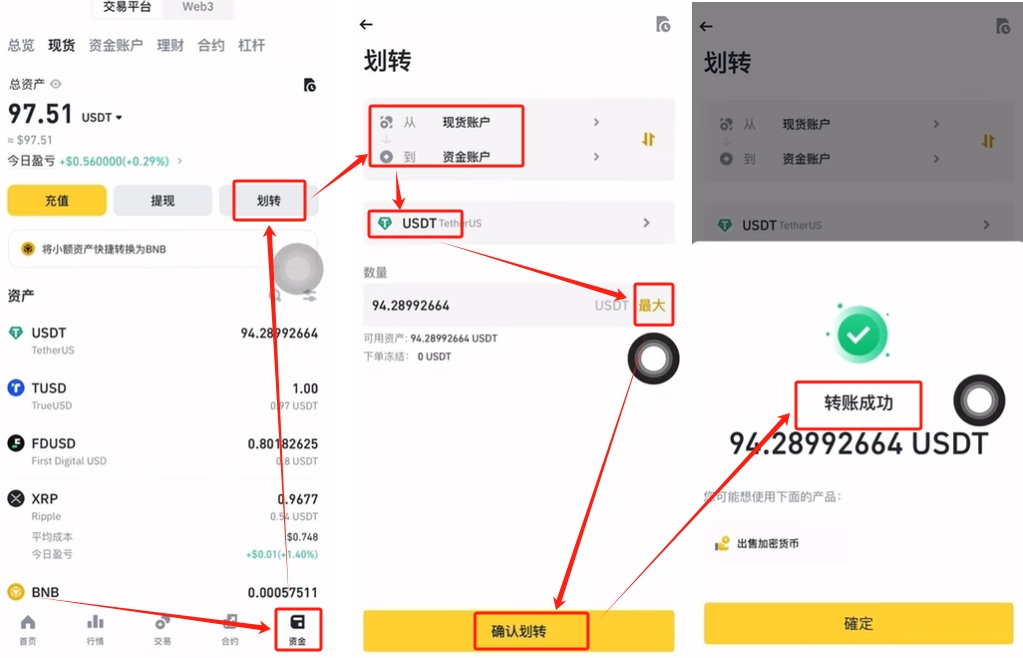This screenshot has height=658, width=1023.
Task: Click the XRP coin icon in asset list
Action: click(16, 499)
